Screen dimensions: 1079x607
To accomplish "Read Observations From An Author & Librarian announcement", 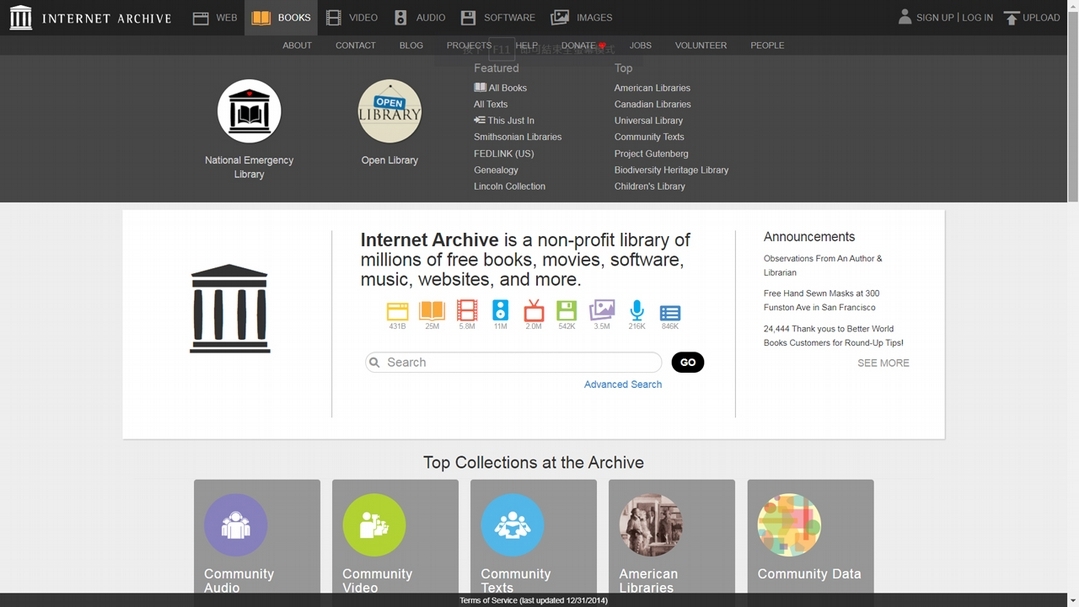I will point(822,265).
